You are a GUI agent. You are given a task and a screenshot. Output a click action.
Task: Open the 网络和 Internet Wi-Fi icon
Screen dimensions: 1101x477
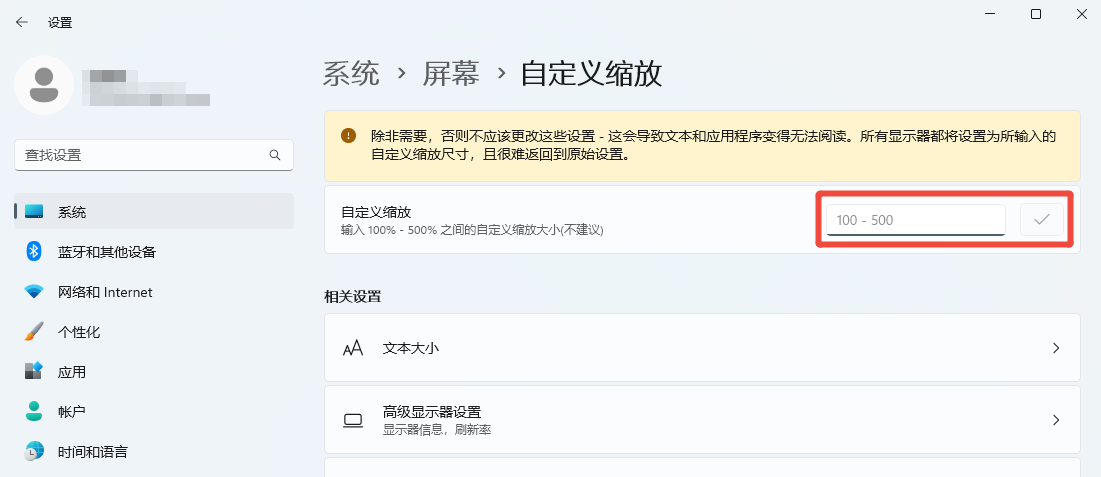(34, 292)
